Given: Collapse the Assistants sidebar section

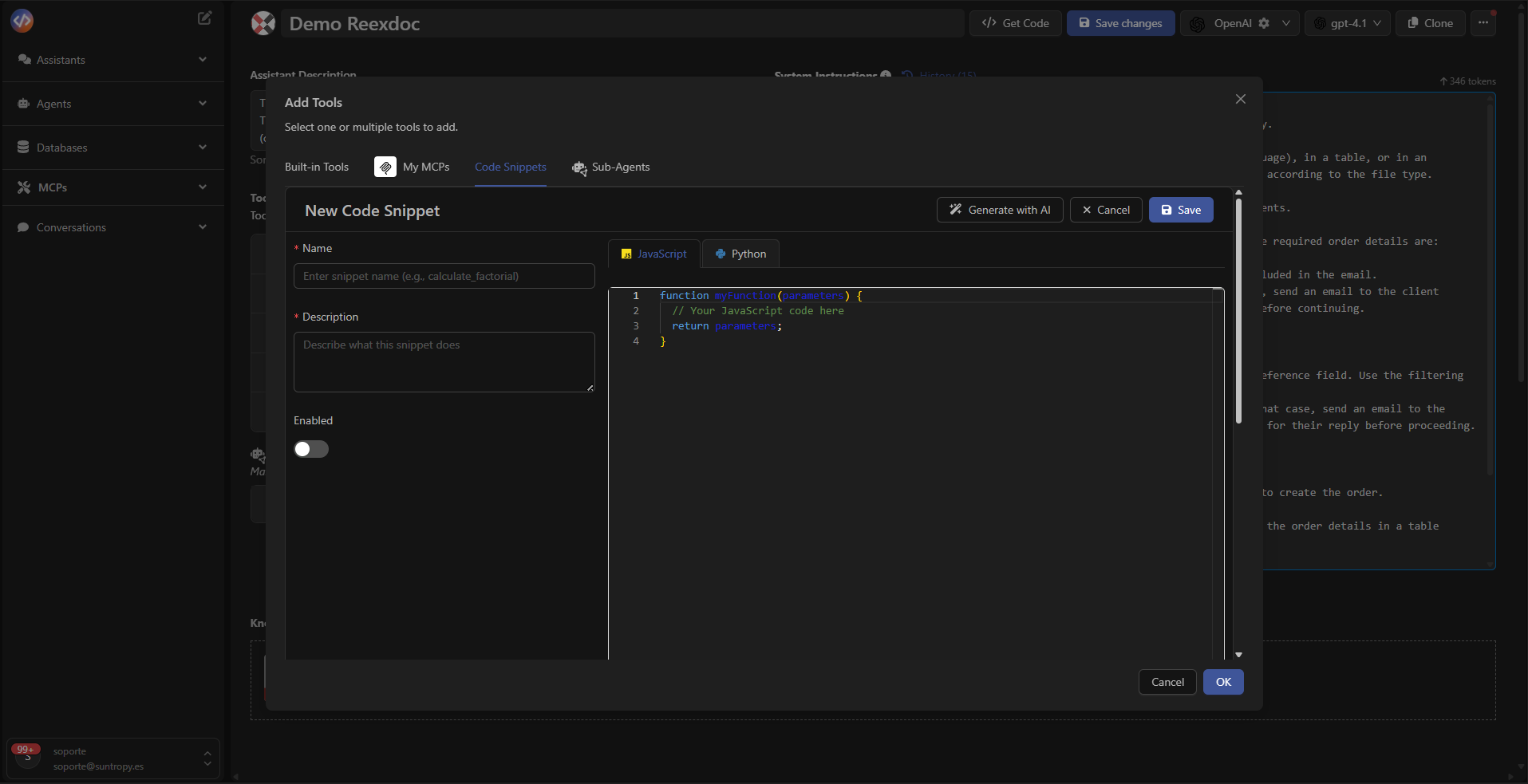Looking at the screenshot, I should click(203, 60).
